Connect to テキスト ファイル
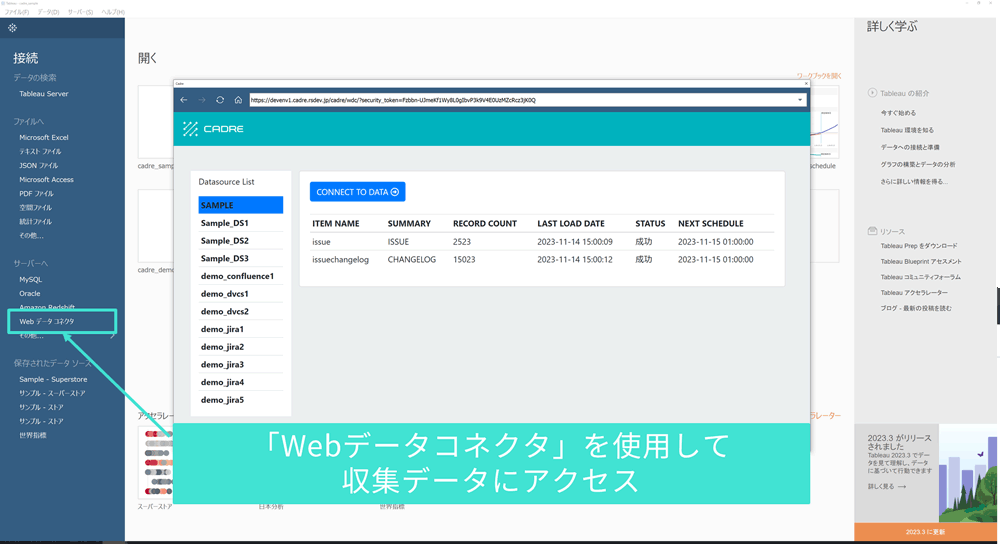This screenshot has height=544, width=1000. pyautogui.click(x=40, y=151)
